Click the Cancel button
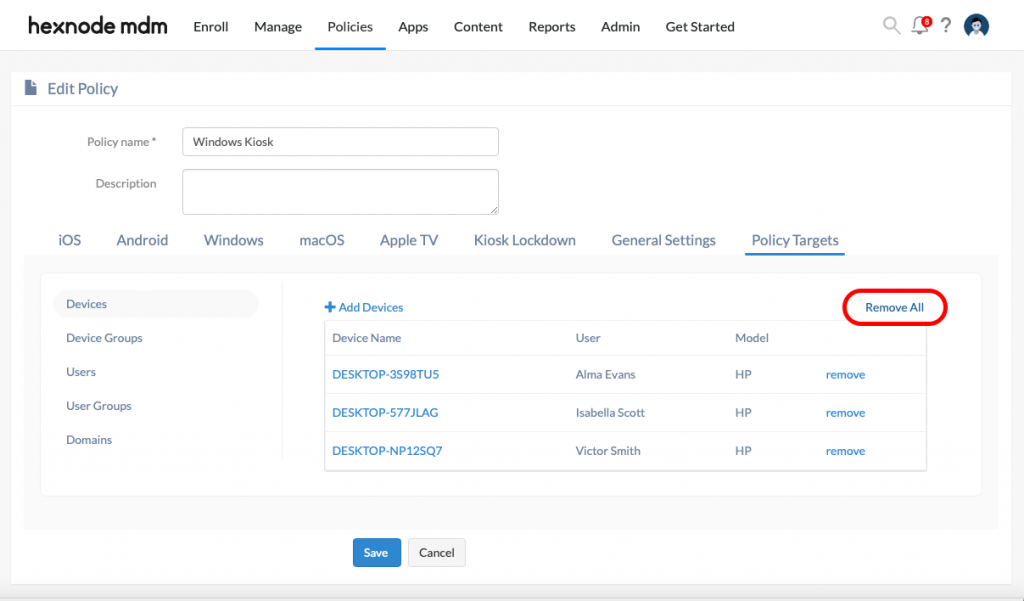This screenshot has height=601, width=1024. point(437,553)
